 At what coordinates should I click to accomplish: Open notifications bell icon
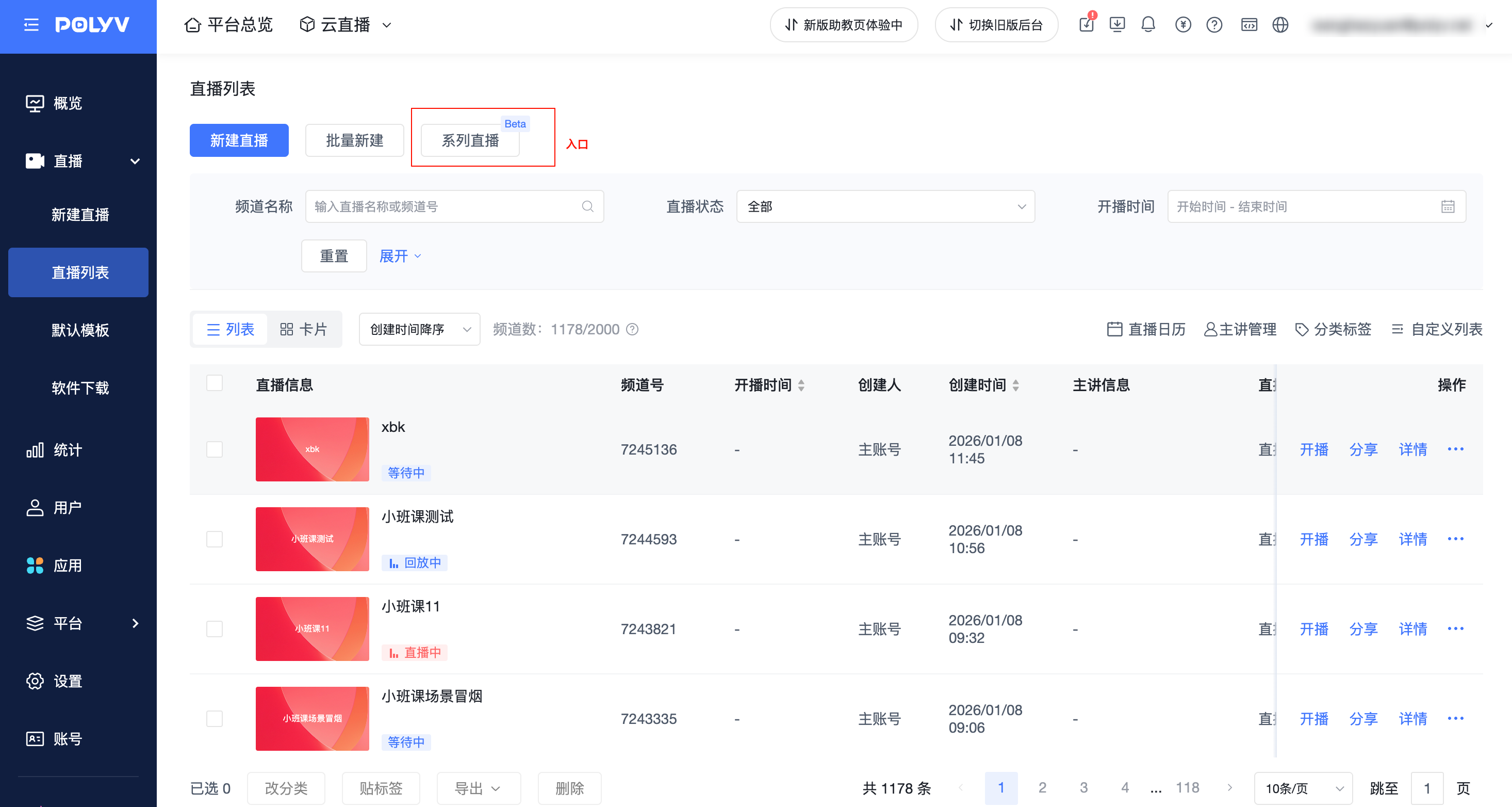[1148, 25]
